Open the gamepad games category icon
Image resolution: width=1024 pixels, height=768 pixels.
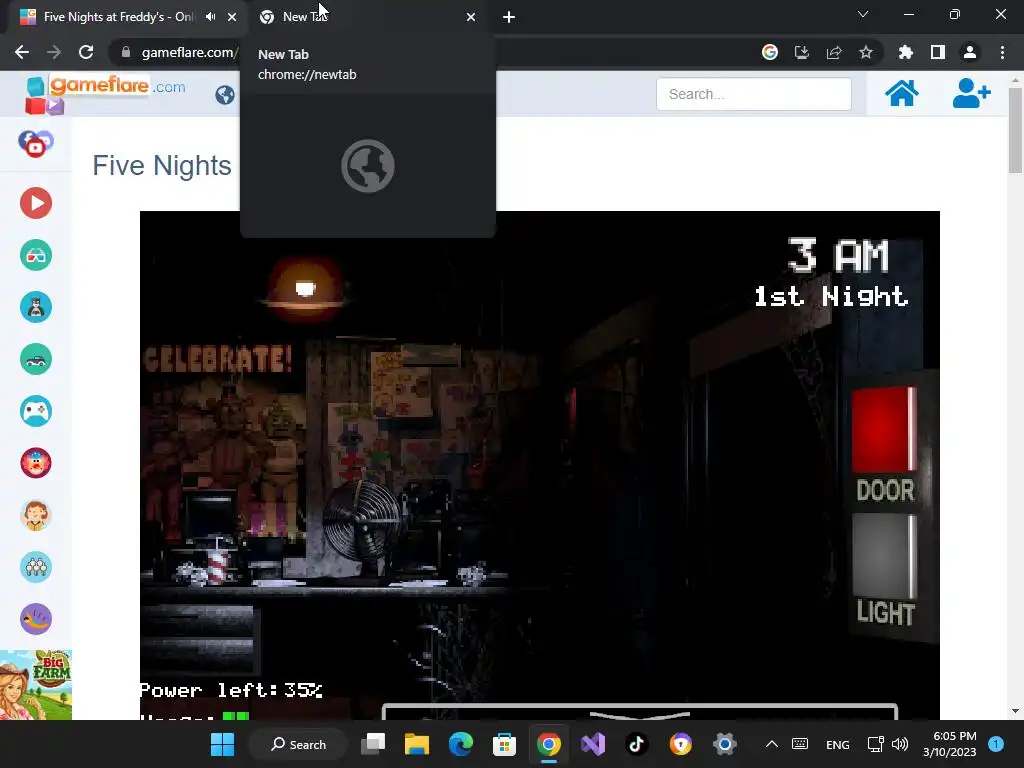[36, 411]
